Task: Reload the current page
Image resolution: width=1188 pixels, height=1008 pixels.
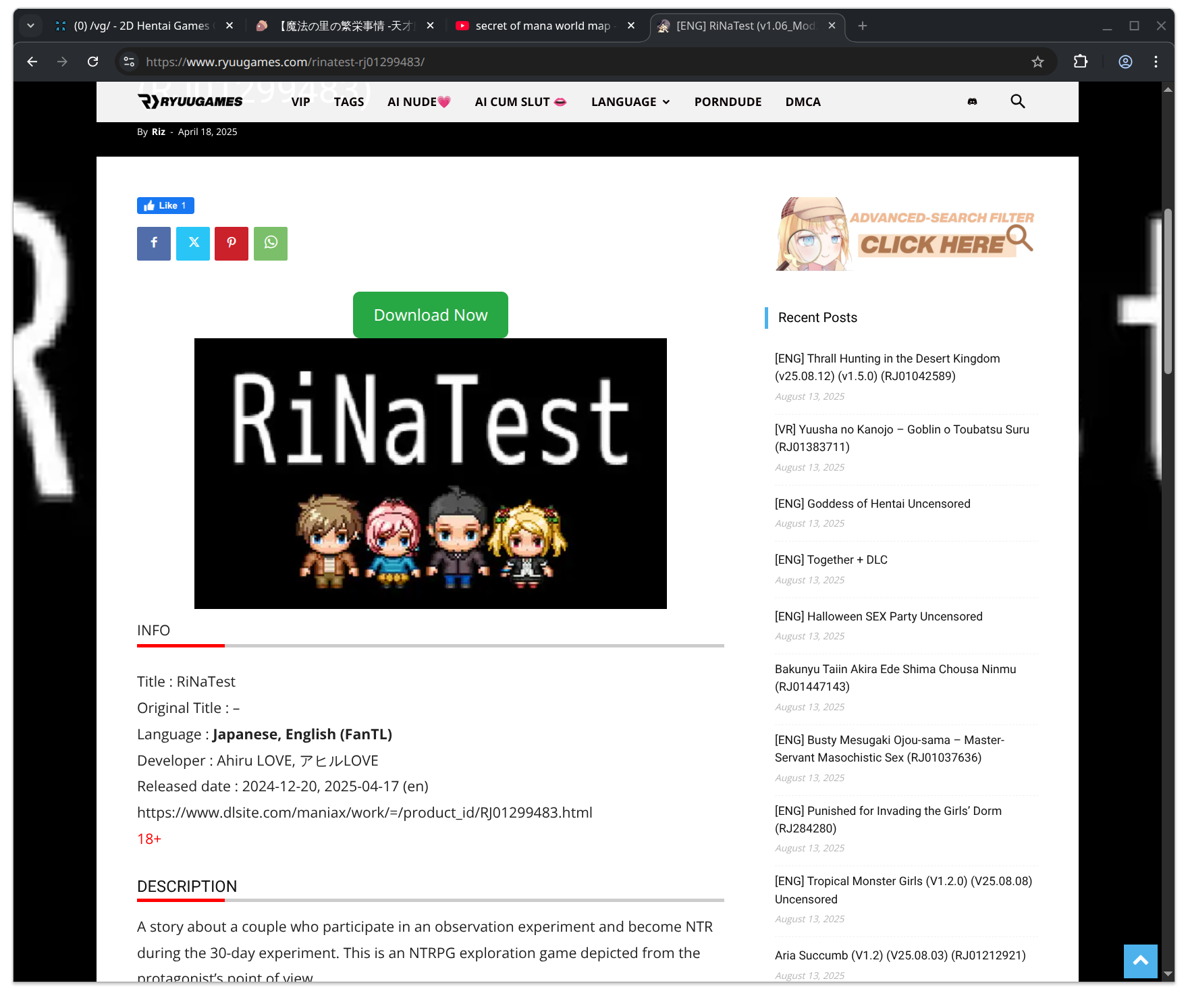Action: 93,62
